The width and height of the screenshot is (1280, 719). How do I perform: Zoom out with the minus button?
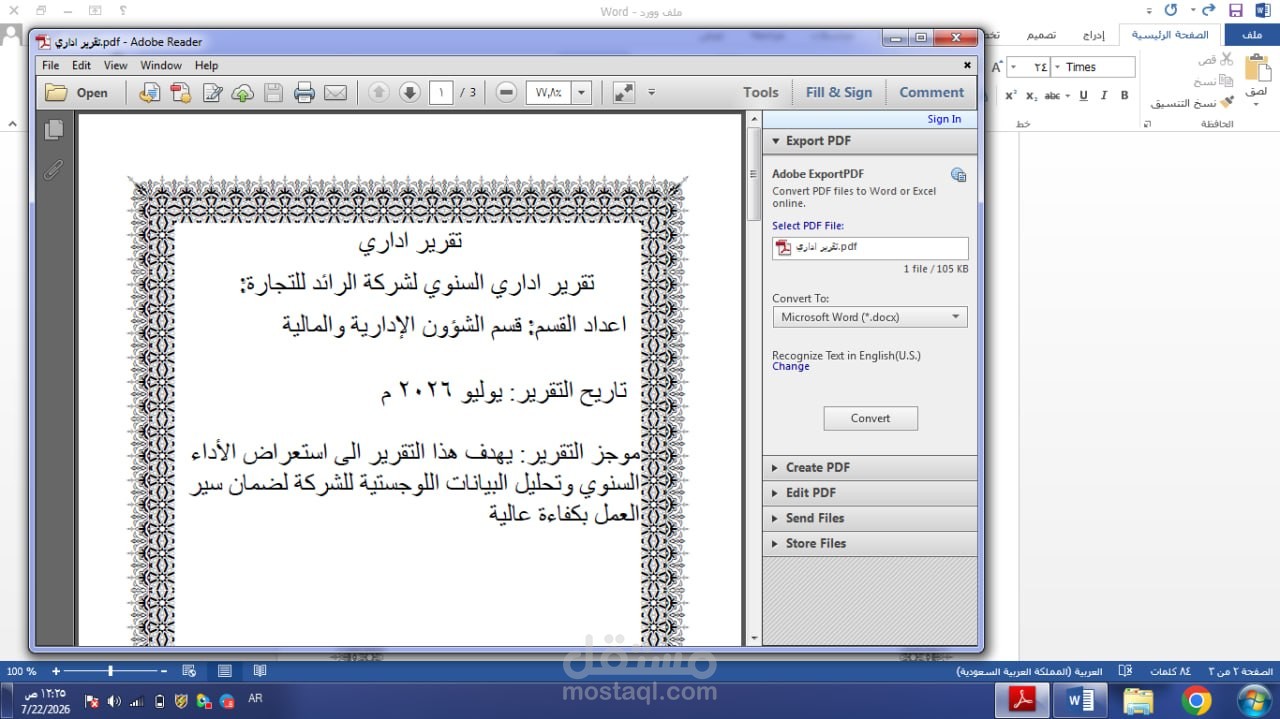(506, 92)
